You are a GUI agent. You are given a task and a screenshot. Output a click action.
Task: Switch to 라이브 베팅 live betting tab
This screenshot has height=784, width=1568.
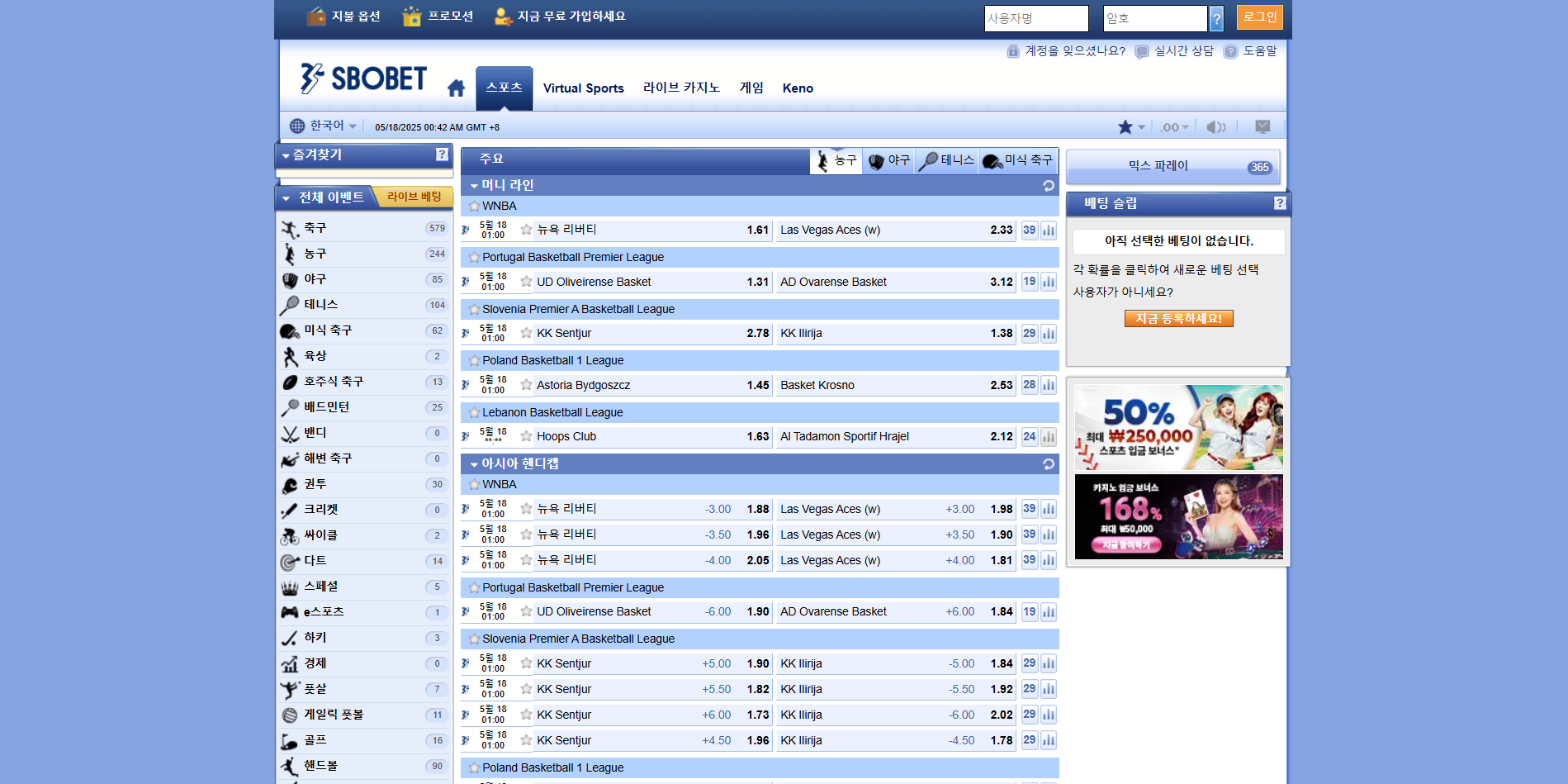coord(413,197)
